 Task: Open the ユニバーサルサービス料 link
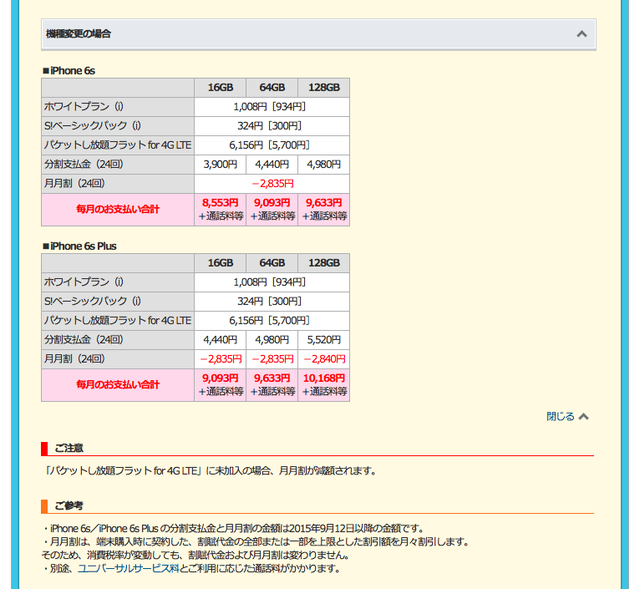click(128, 568)
